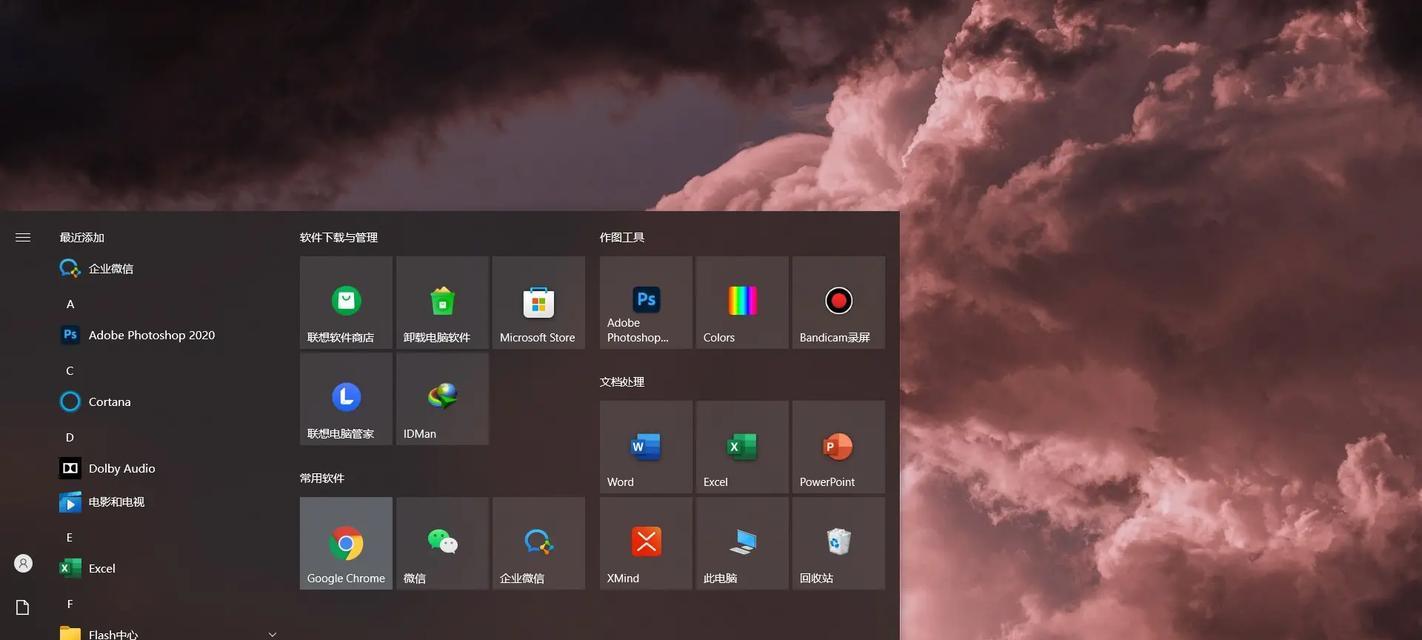Launch the XMind tile
1422x640 pixels.
click(x=646, y=543)
